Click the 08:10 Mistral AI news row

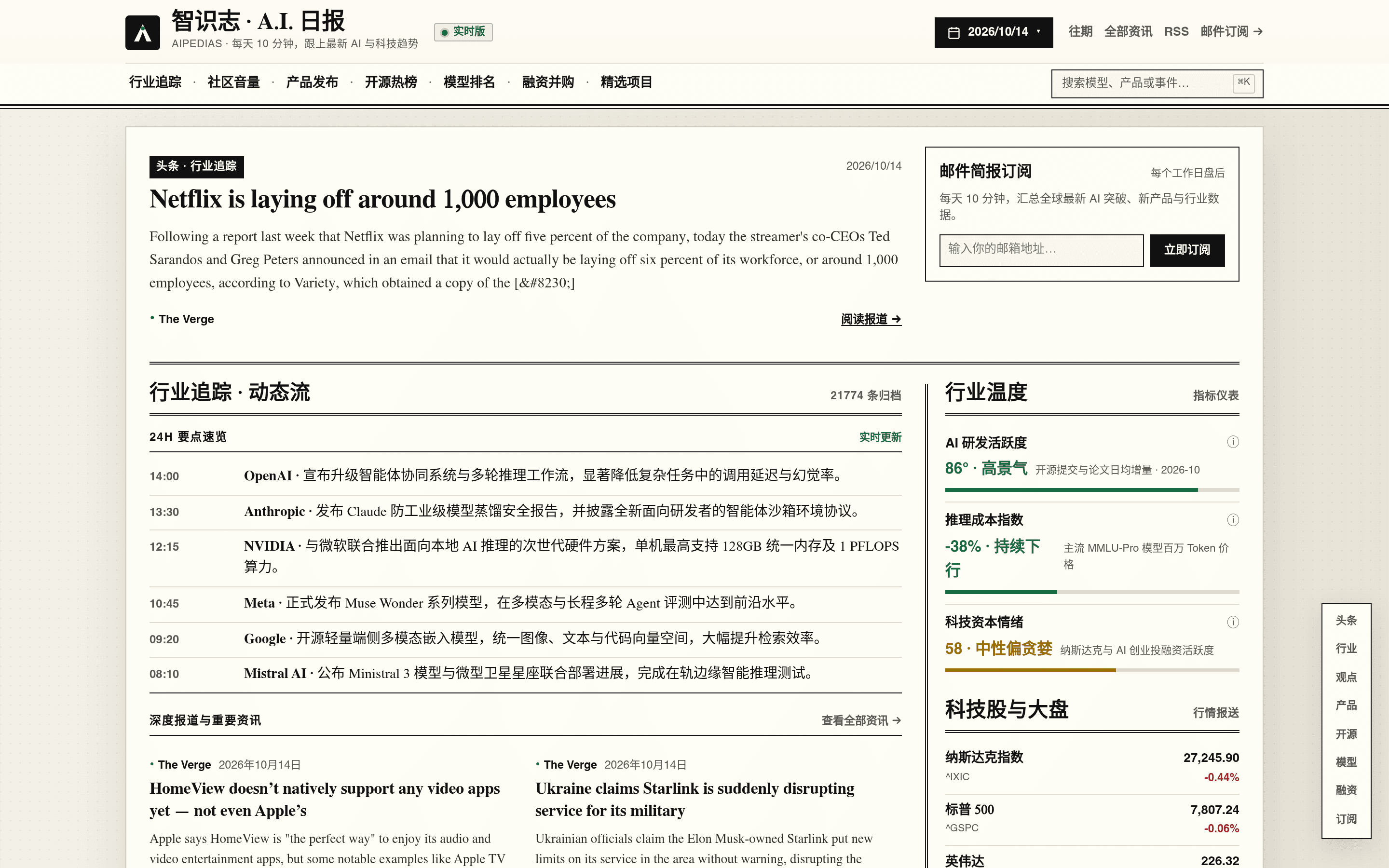tap(525, 674)
